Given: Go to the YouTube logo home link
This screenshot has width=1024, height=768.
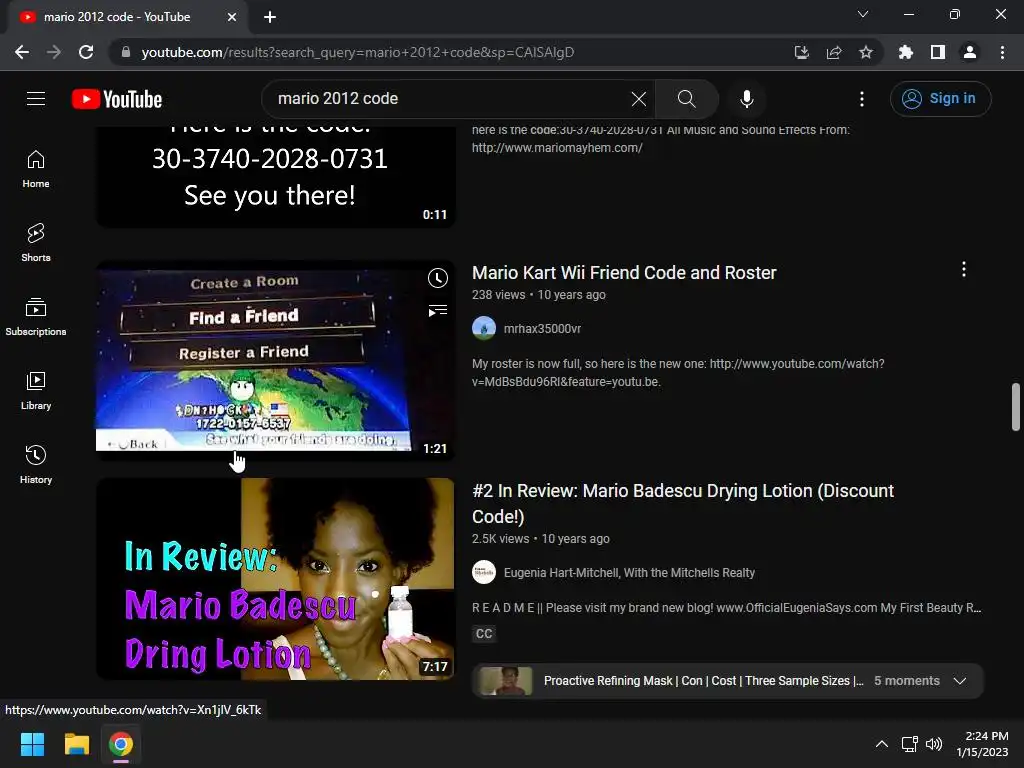Looking at the screenshot, I should point(117,99).
